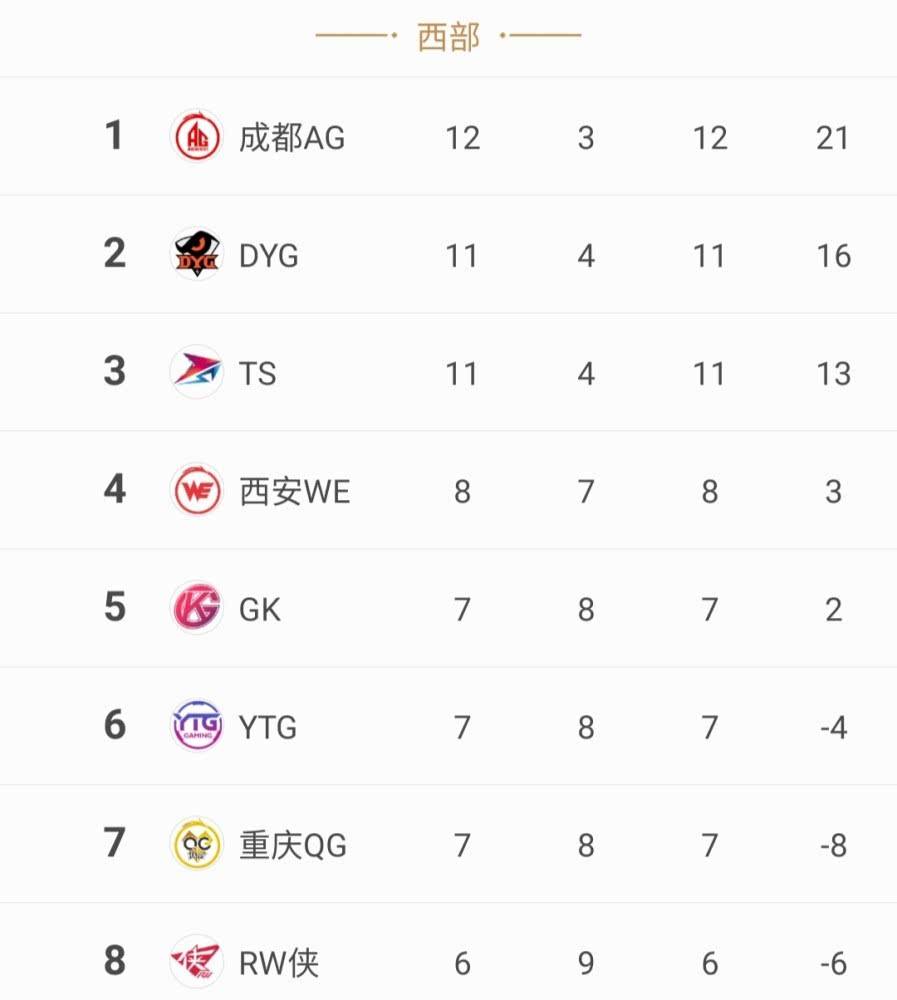This screenshot has width=897, height=1000.
Task: Open the 成都AG team name link
Action: tap(292, 137)
